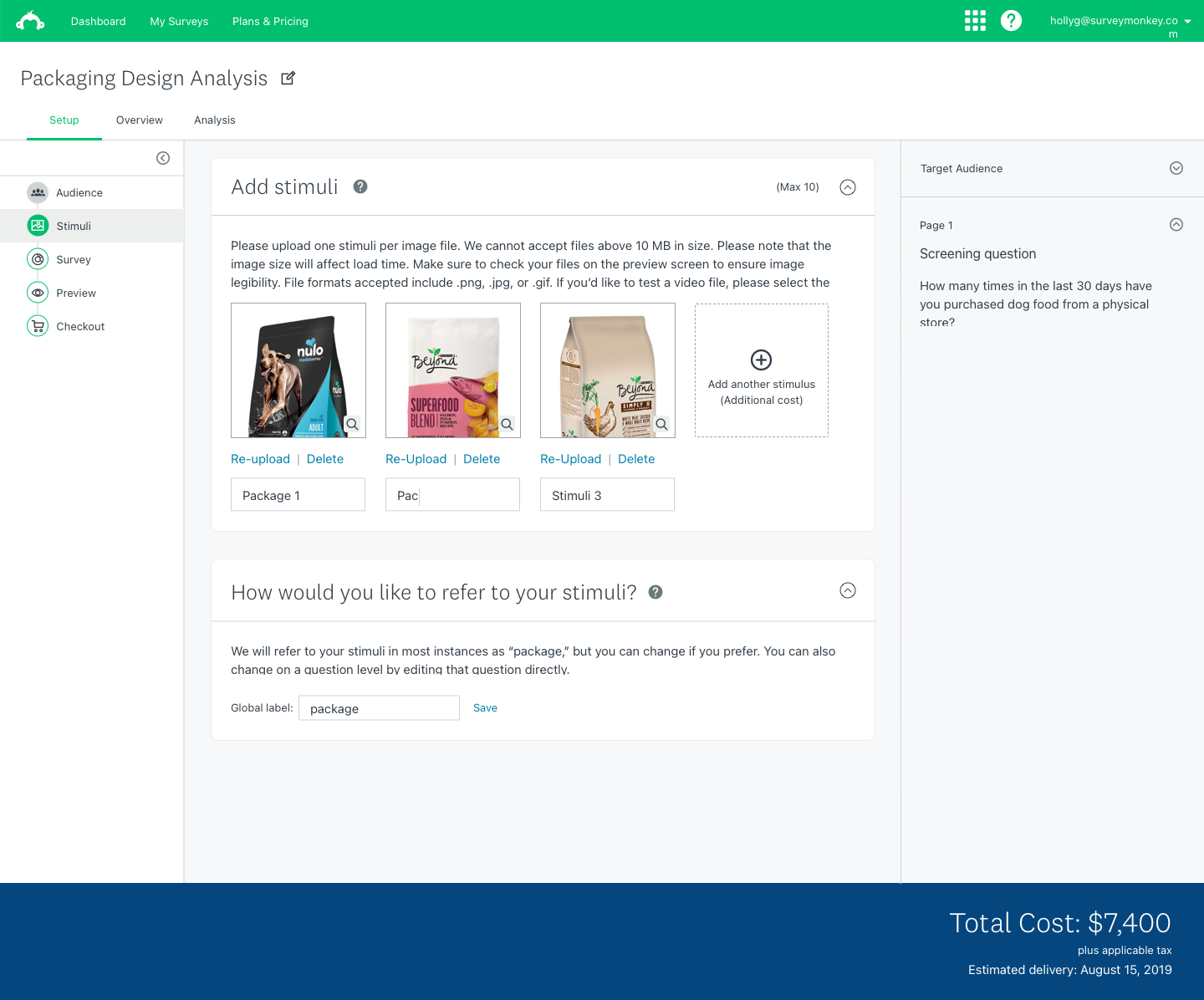Click the SurveyMonkey logo icon
Screen dimensions: 1204x1000
point(30,21)
